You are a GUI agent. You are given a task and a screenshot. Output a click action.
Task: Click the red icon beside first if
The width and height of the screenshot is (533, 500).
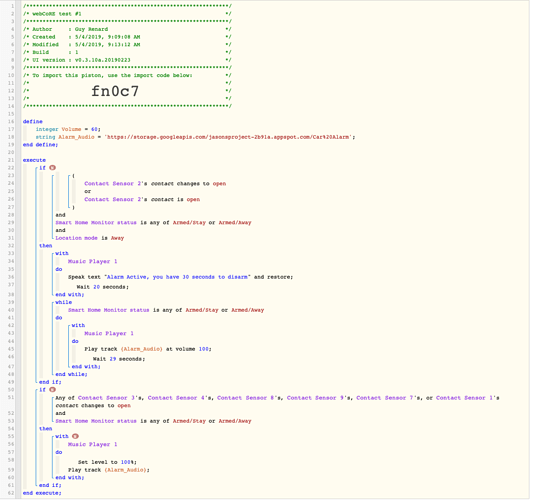point(52,168)
